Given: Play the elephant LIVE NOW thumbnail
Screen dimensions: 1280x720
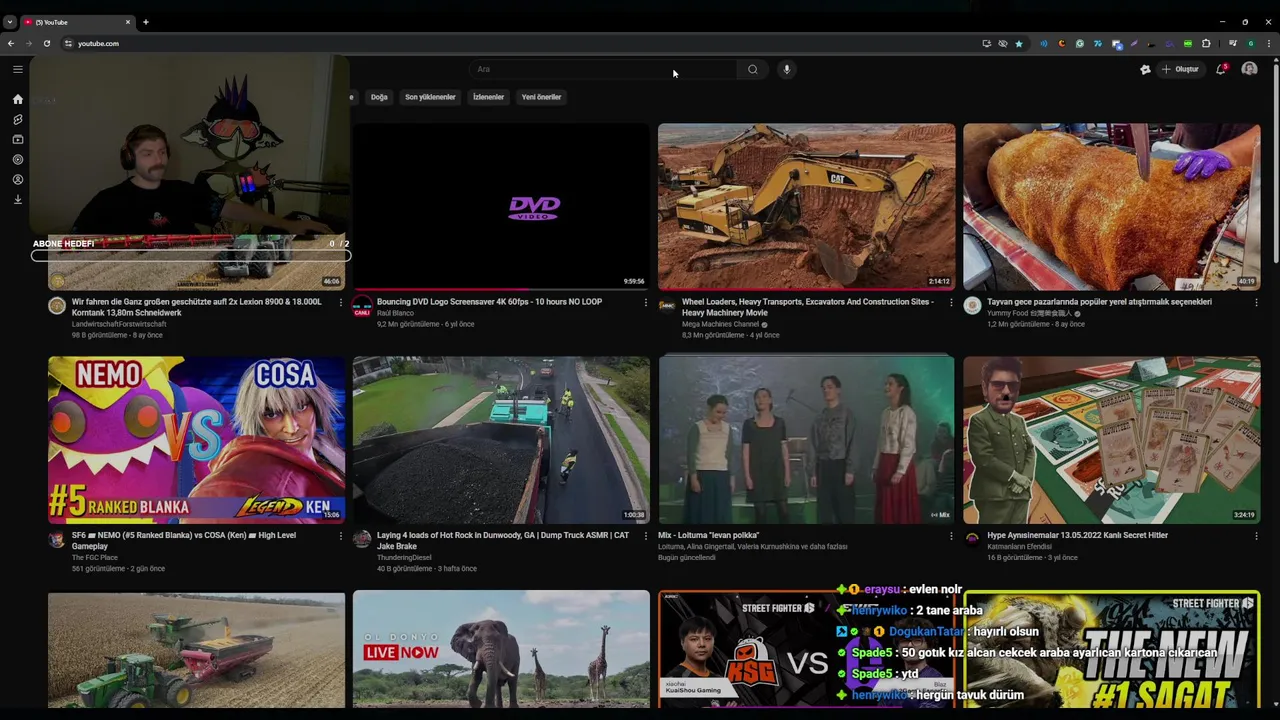Looking at the screenshot, I should coord(501,649).
